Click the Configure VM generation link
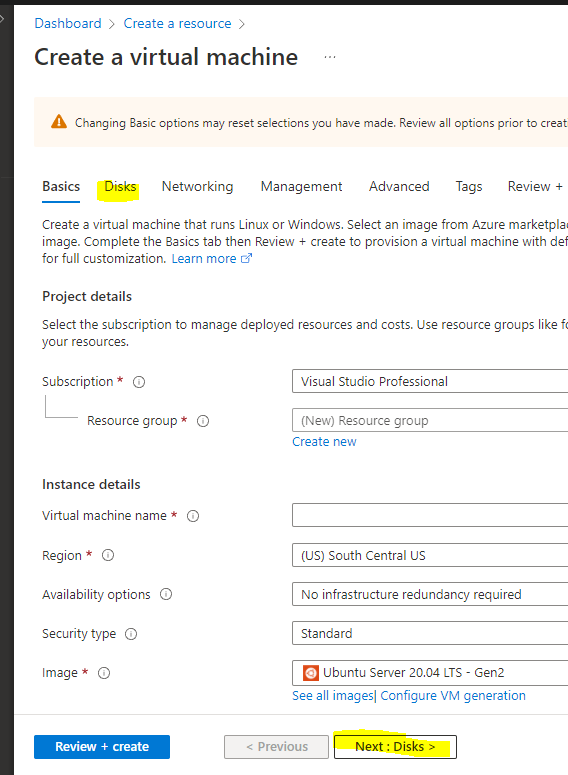 coord(453,696)
